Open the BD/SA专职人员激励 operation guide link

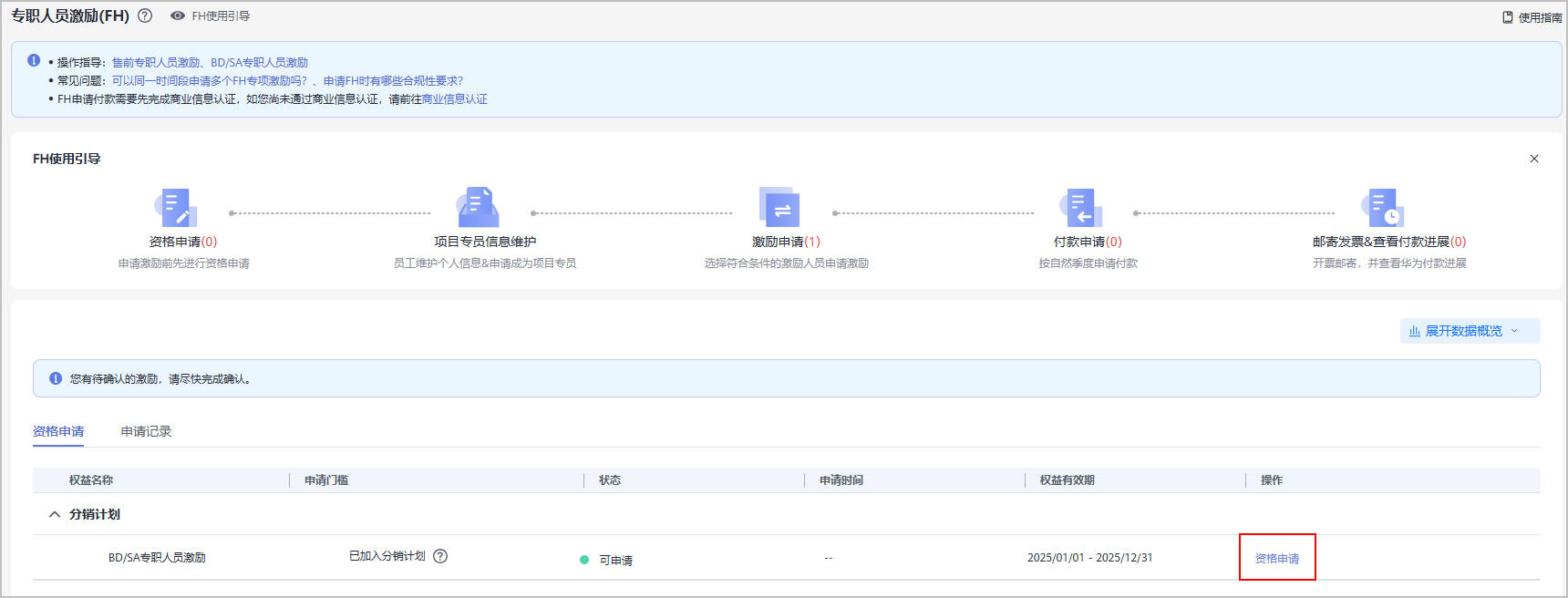[x=259, y=62]
